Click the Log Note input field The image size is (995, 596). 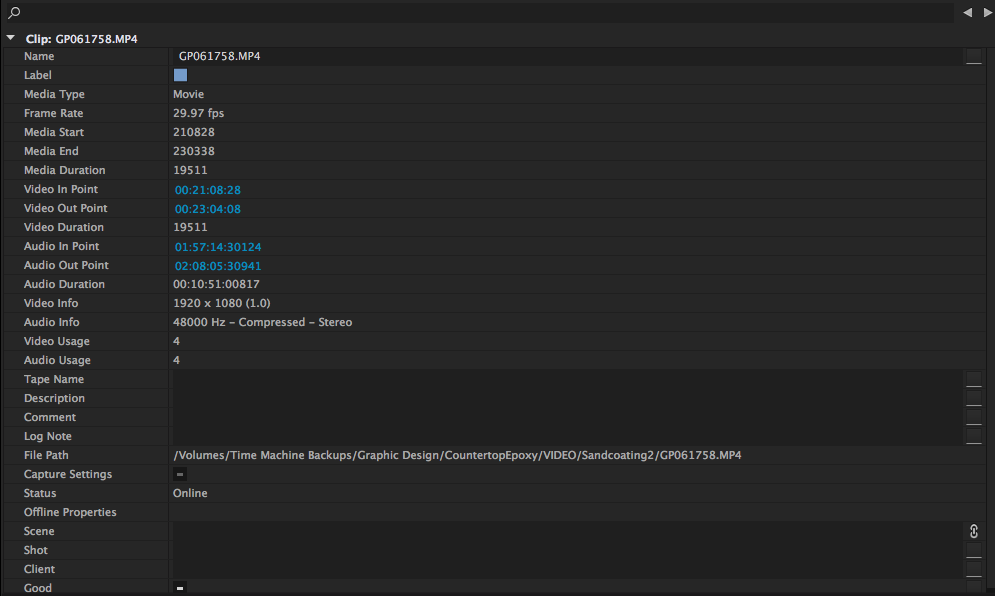[567, 436]
